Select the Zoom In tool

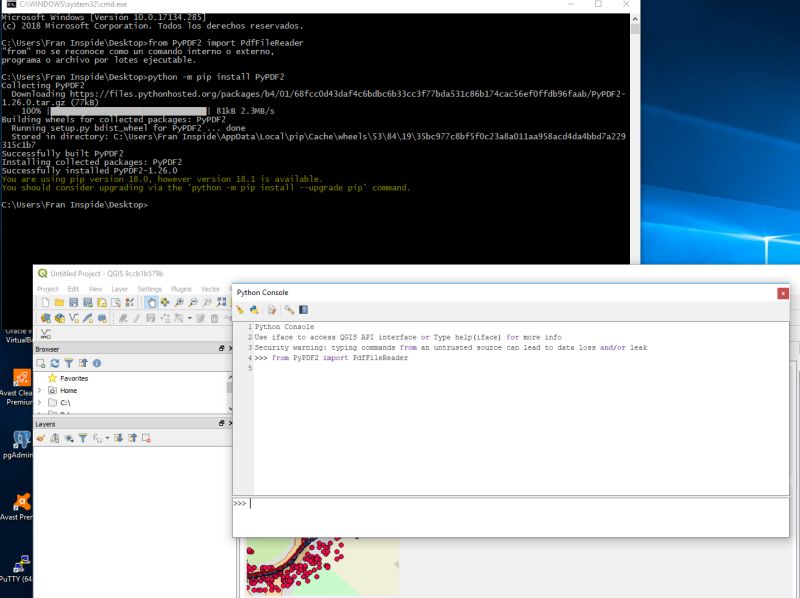tap(179, 301)
